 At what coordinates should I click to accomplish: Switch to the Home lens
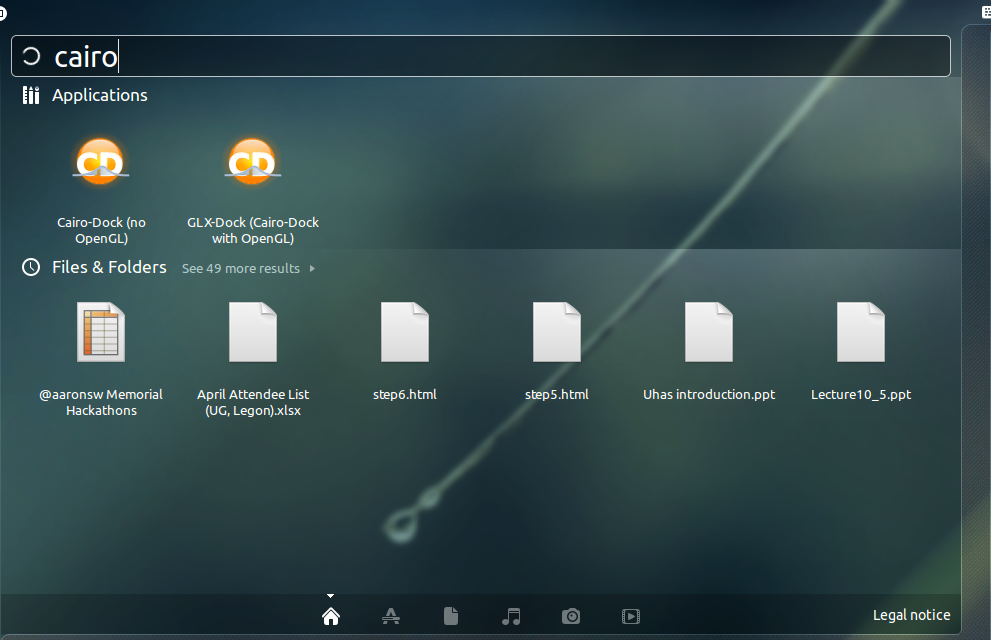click(x=331, y=616)
